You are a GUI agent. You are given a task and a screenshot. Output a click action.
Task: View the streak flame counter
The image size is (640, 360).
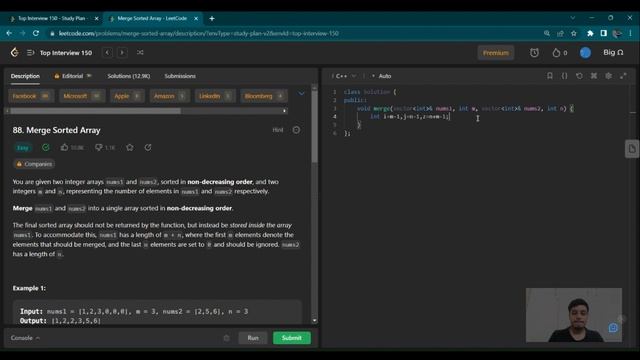click(560, 53)
